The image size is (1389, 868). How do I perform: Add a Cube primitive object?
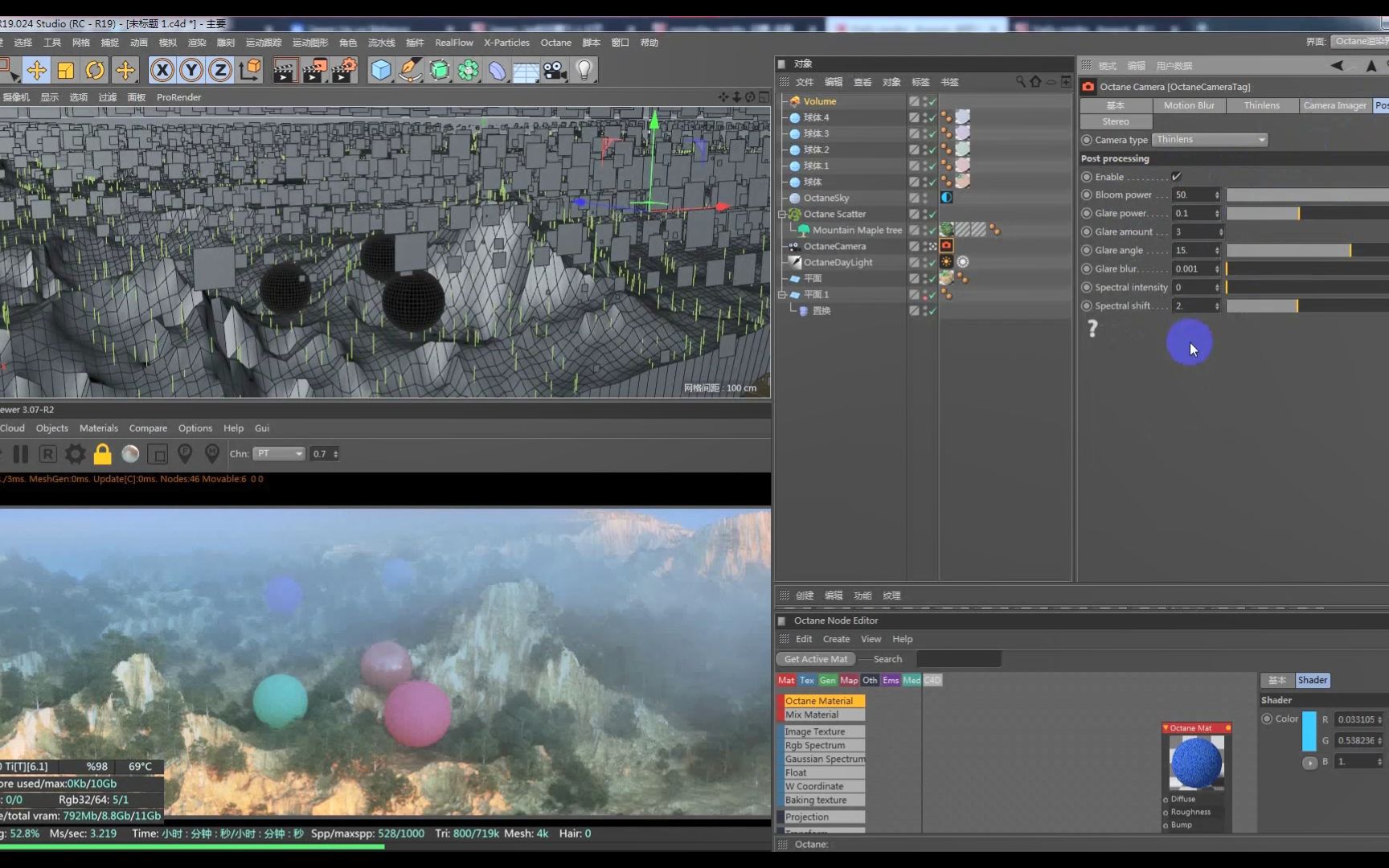(x=381, y=71)
